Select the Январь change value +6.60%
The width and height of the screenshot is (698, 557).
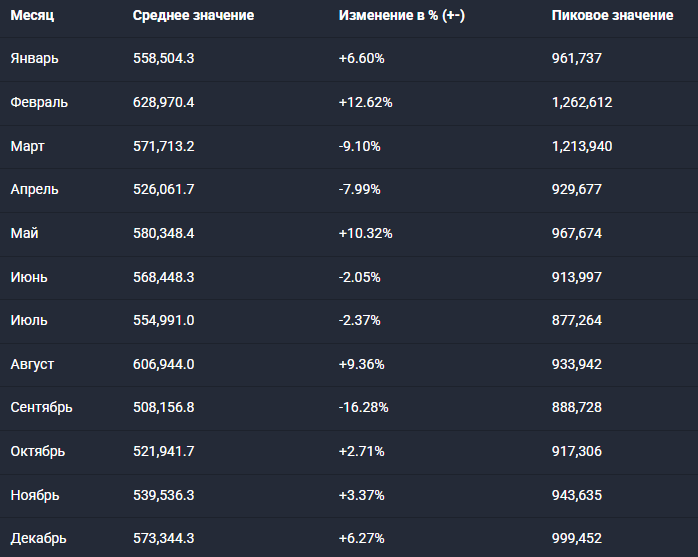pos(362,59)
